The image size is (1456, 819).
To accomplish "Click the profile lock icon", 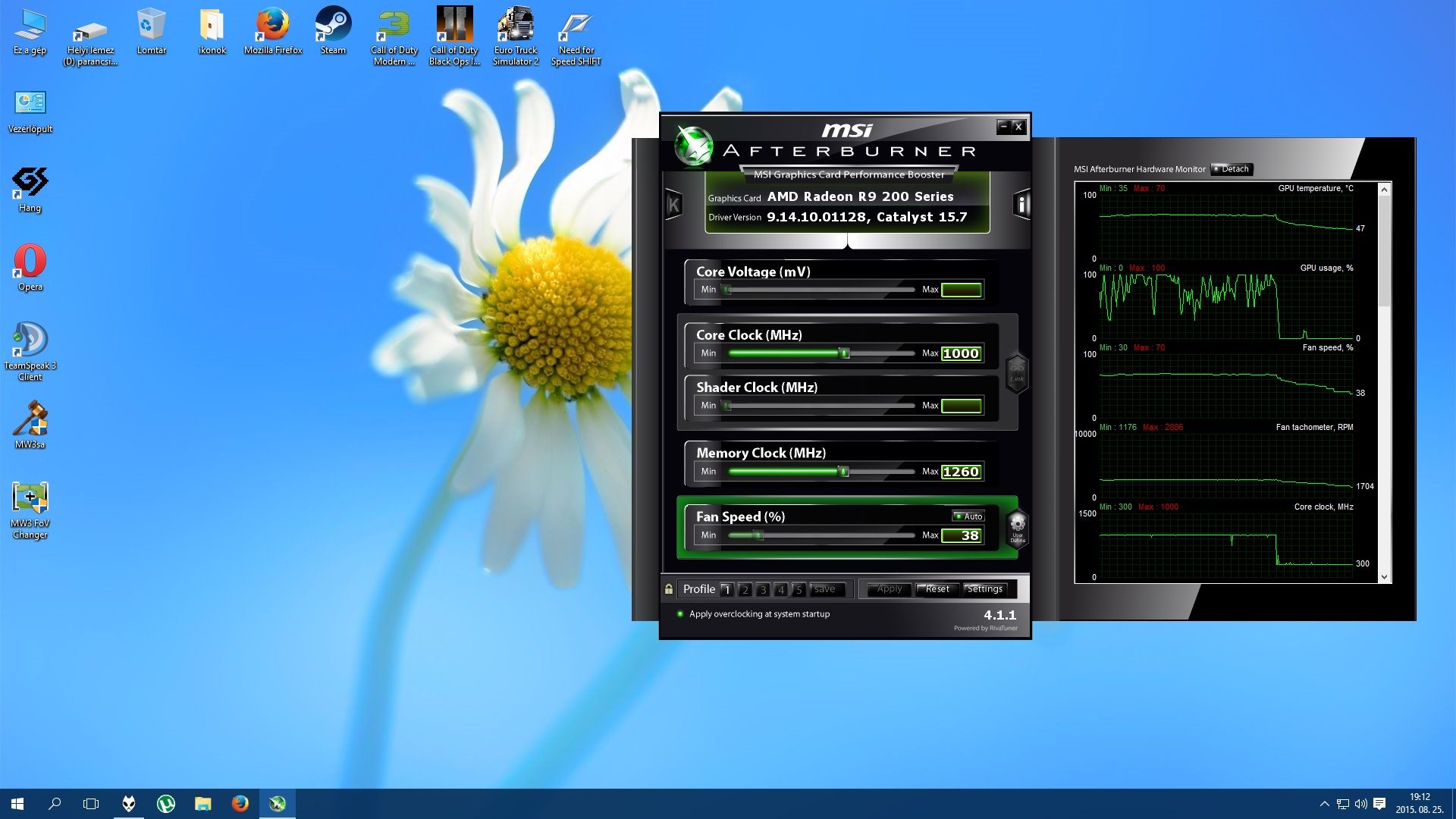I will [669, 589].
